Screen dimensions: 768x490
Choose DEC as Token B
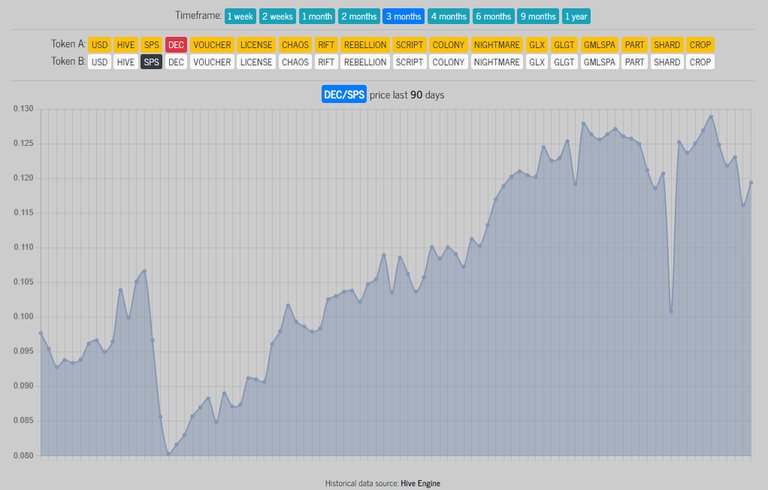(x=176, y=62)
